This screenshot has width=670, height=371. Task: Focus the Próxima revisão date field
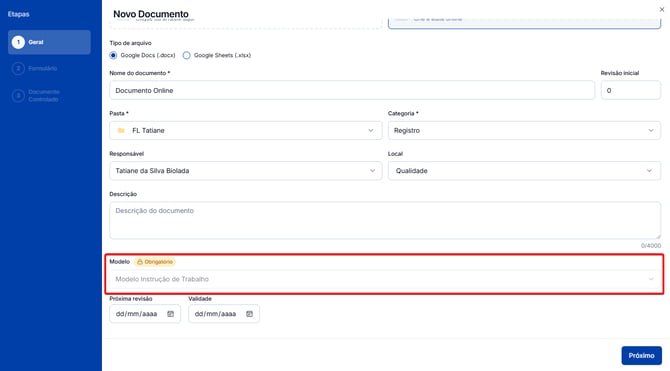144,314
